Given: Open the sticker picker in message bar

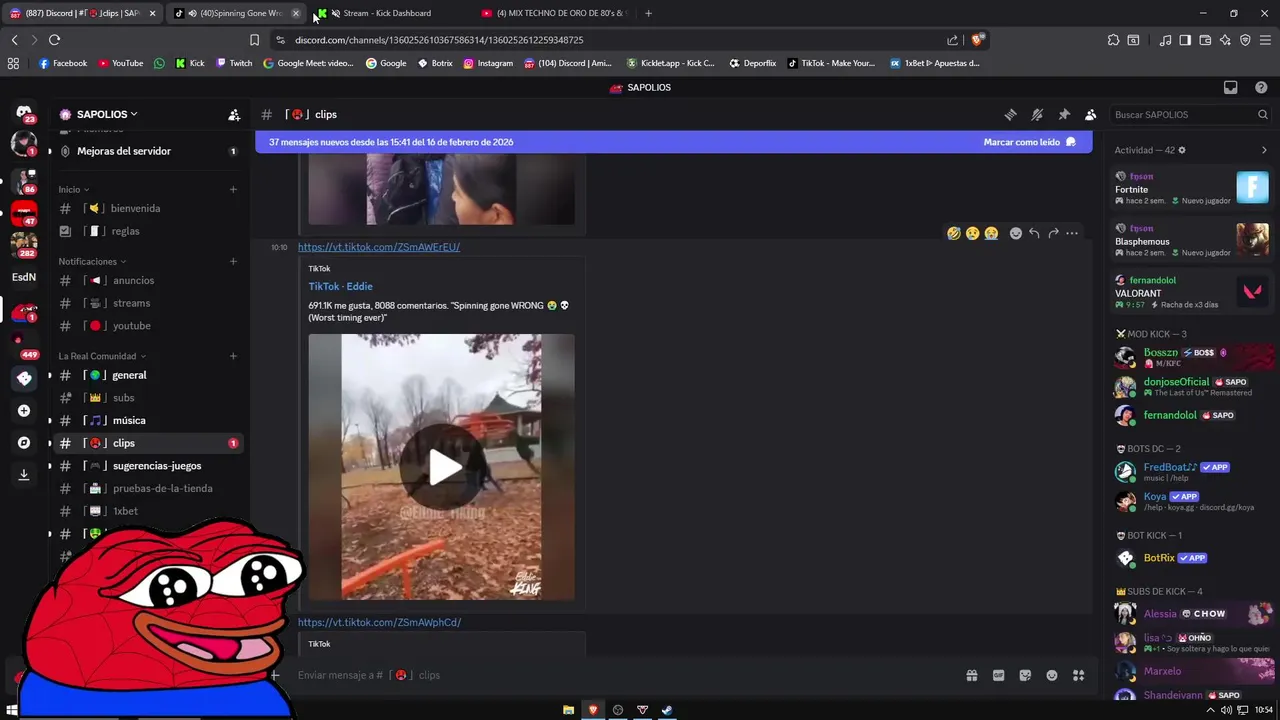Looking at the screenshot, I should (1025, 675).
